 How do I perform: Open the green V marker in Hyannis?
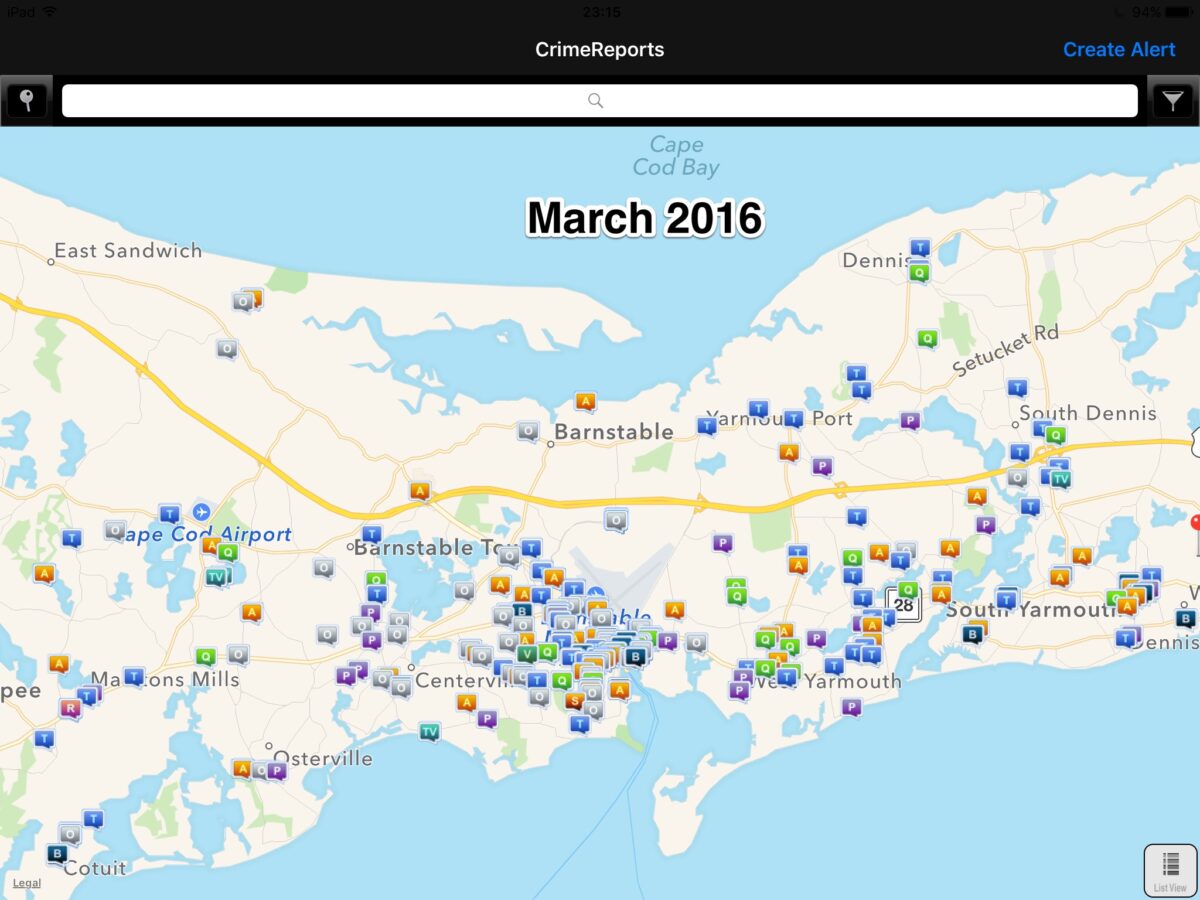527,654
